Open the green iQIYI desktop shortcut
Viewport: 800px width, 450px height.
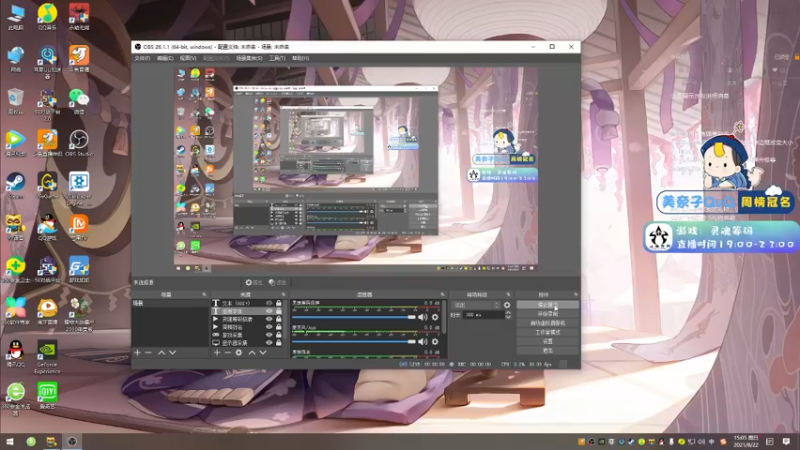click(47, 396)
